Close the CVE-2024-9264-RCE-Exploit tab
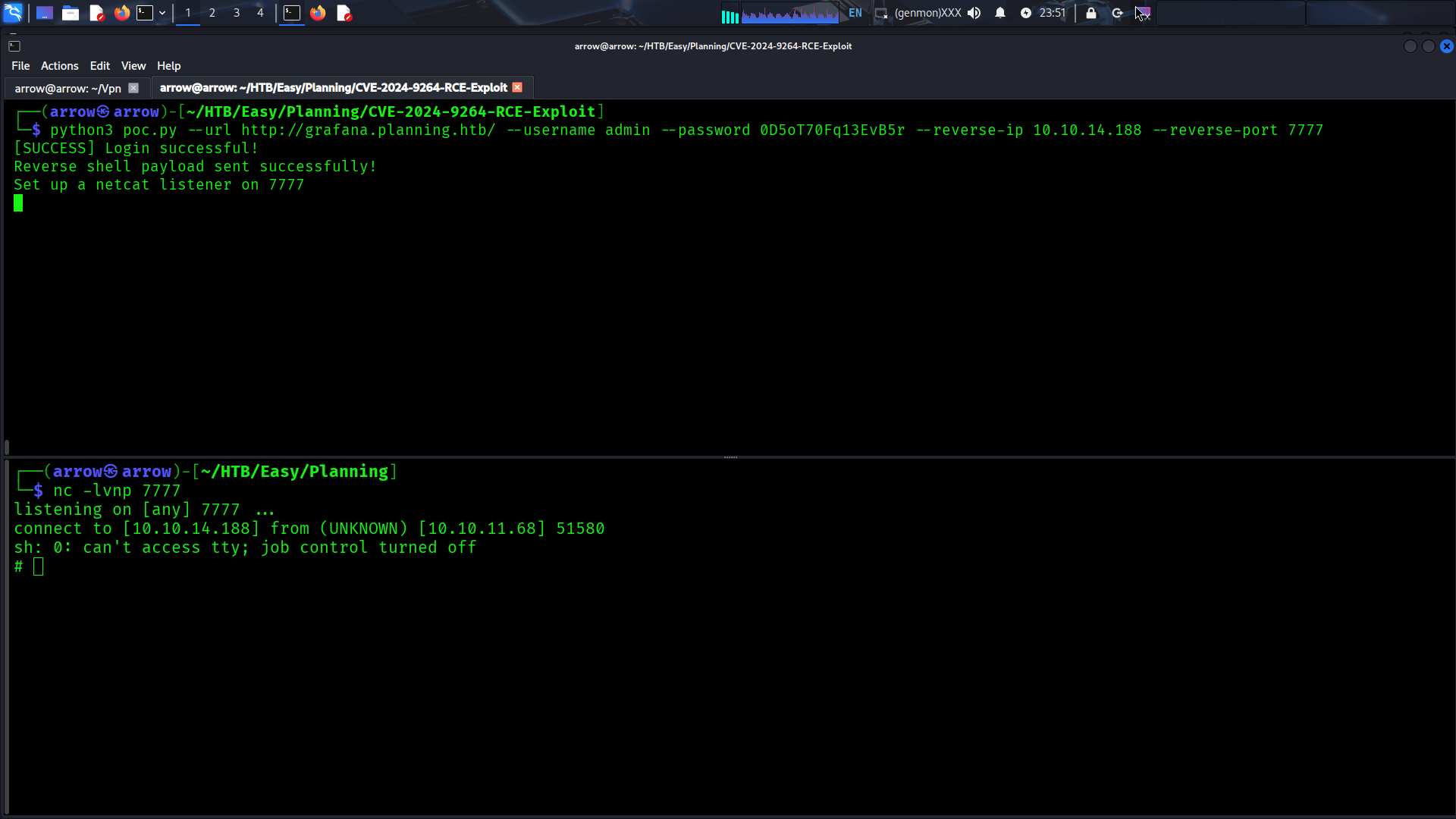1456x819 pixels. click(x=517, y=88)
